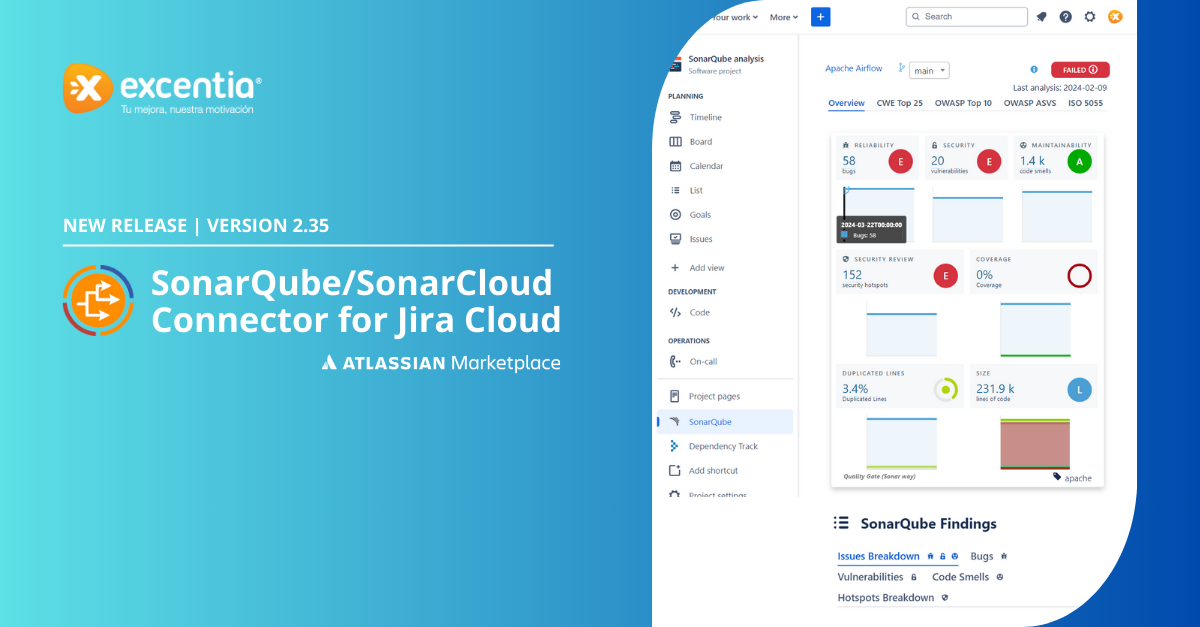
Task: Click the excentia logo on banner
Action: 162,88
